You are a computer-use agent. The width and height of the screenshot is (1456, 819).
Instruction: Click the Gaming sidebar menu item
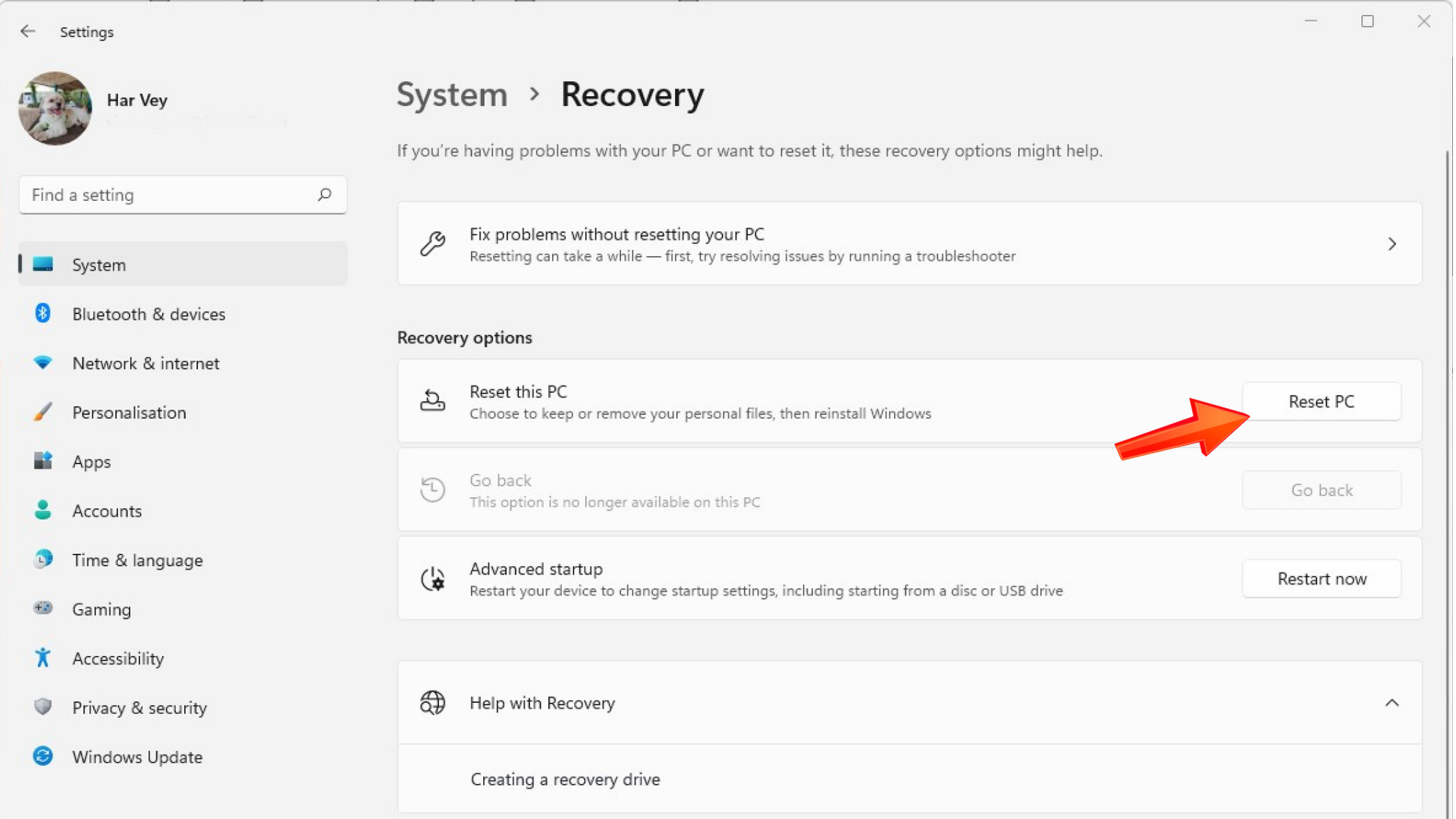101,609
